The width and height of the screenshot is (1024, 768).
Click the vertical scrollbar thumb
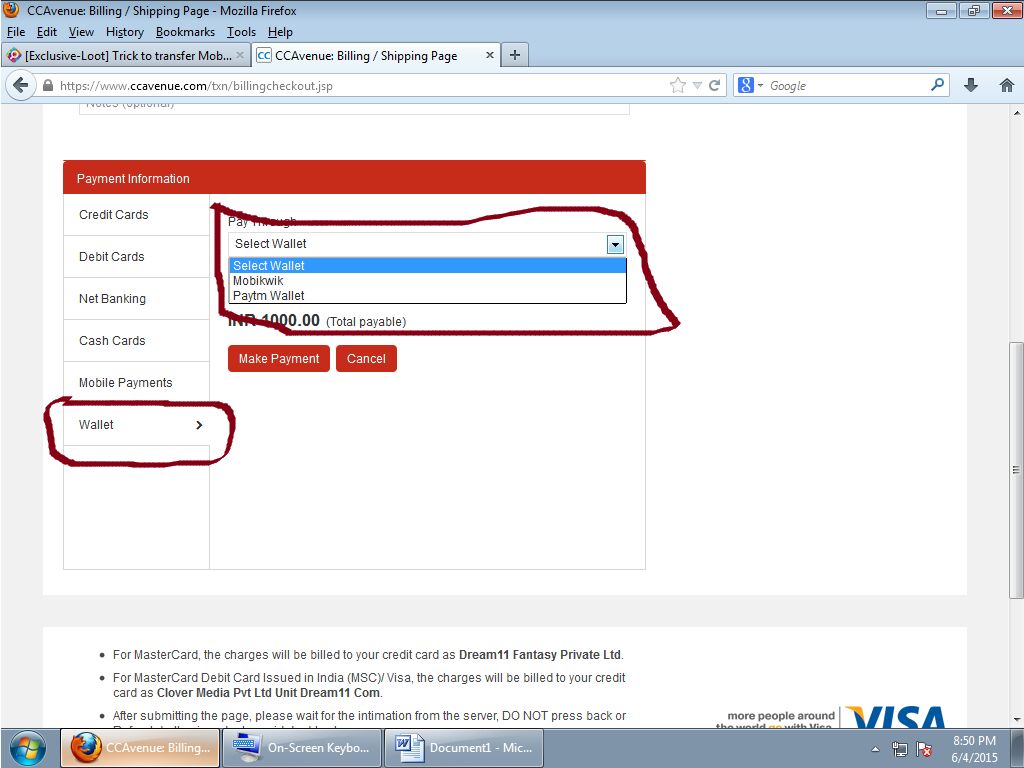pos(1016,470)
